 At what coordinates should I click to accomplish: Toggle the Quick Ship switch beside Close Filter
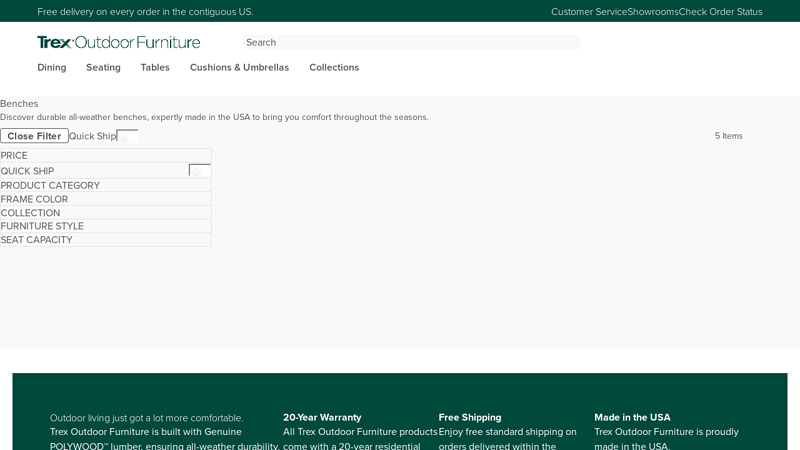(x=127, y=136)
